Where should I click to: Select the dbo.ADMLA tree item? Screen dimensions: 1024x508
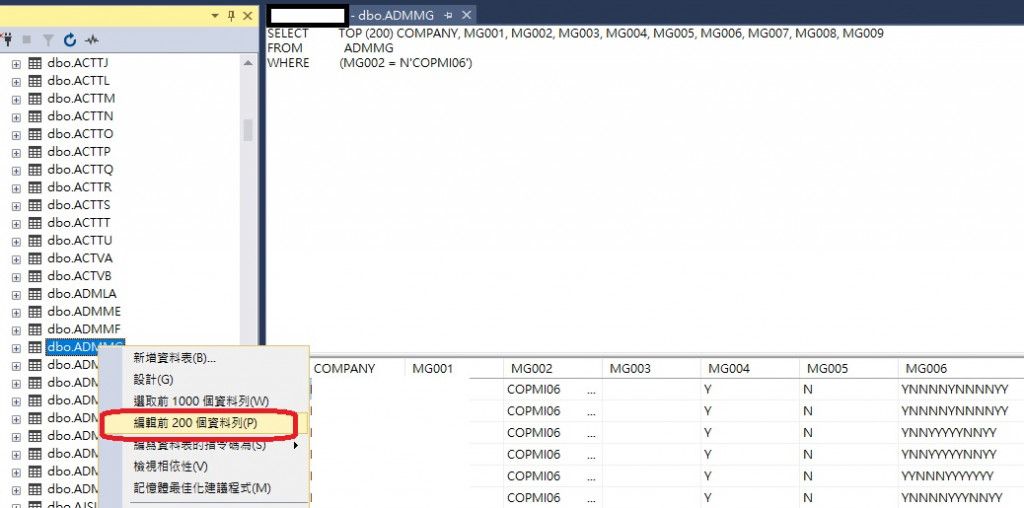click(82, 294)
